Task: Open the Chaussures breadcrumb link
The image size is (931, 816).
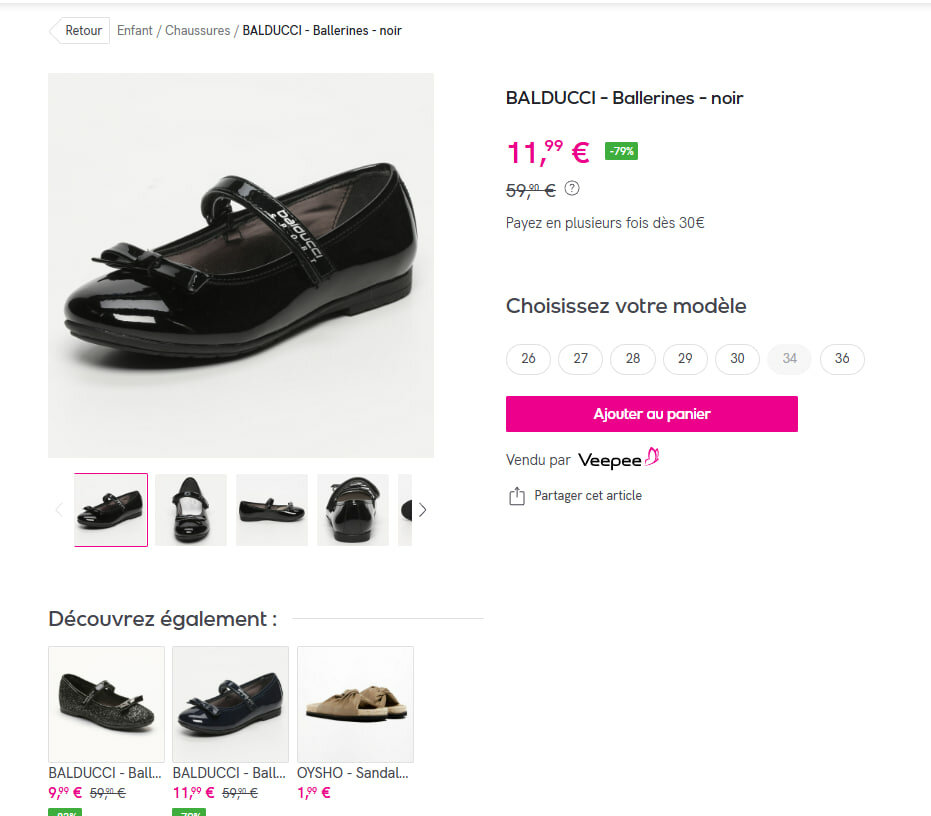Action: pos(197,31)
